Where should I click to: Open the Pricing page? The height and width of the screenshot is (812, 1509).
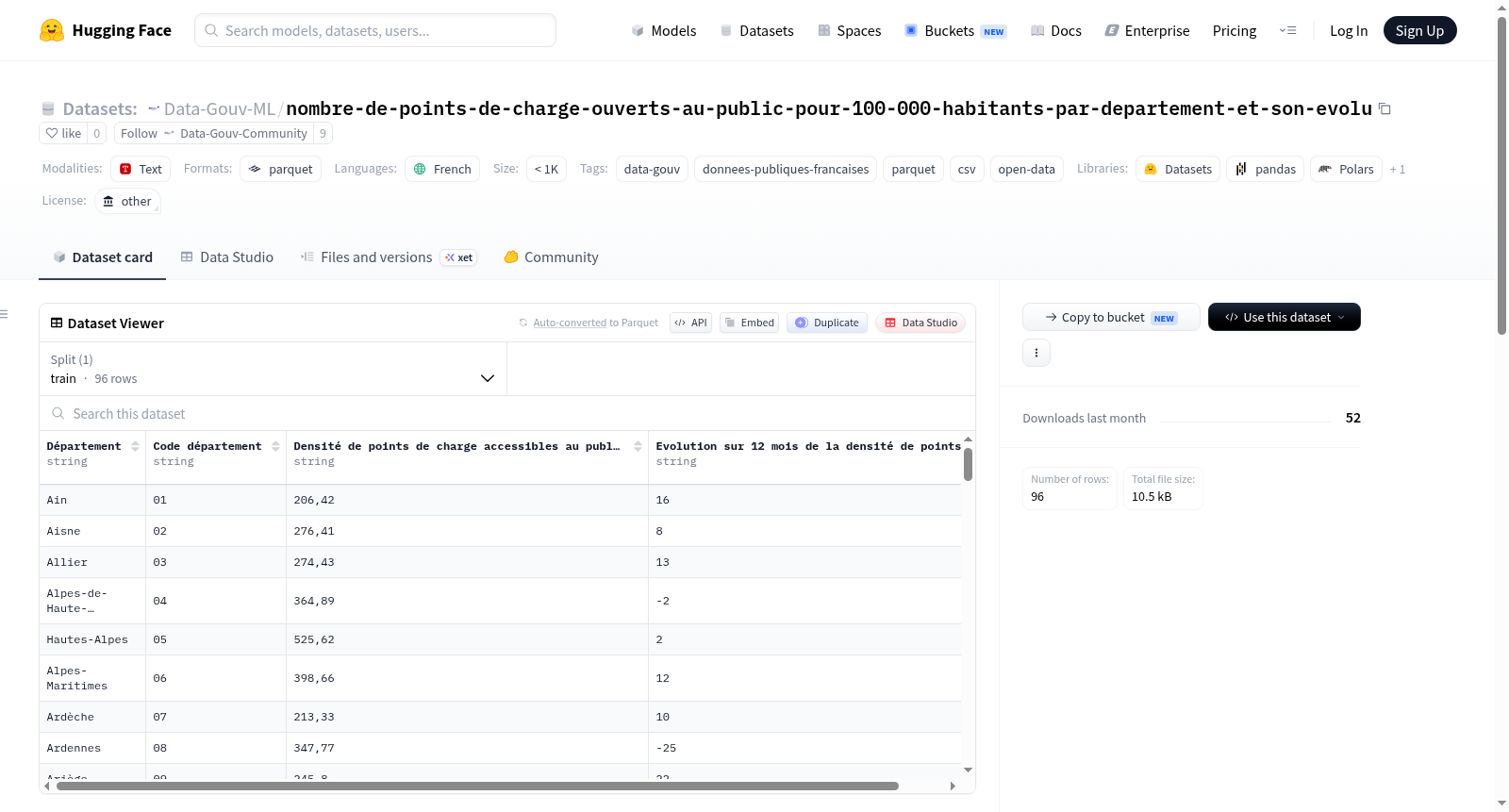point(1234,30)
